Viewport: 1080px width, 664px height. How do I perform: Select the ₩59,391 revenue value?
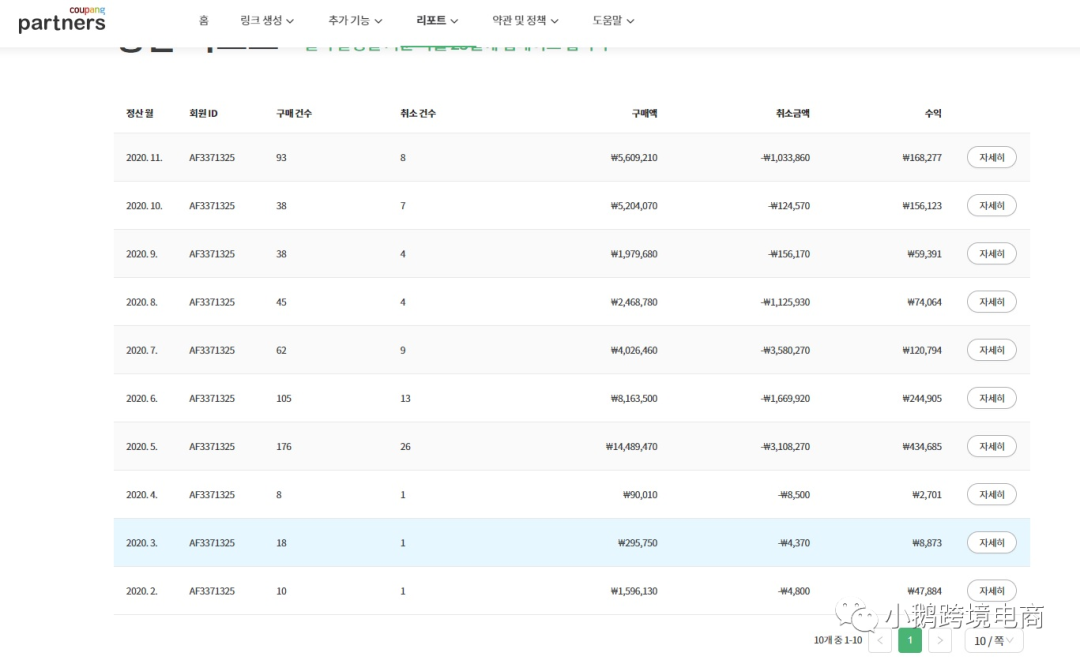(924, 254)
